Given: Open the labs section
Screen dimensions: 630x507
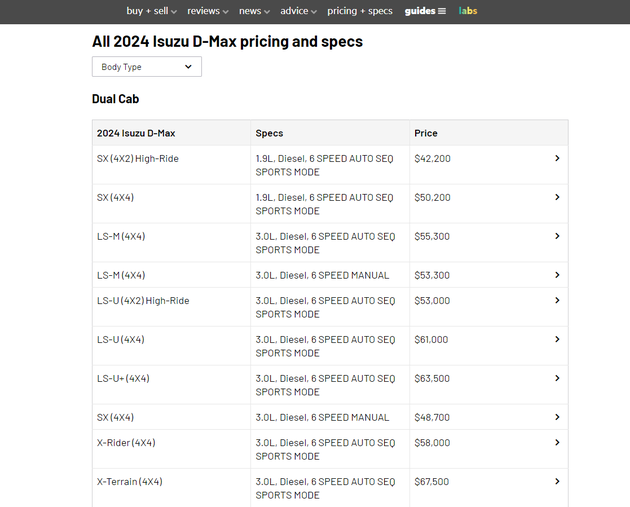Looking at the screenshot, I should 468,11.
